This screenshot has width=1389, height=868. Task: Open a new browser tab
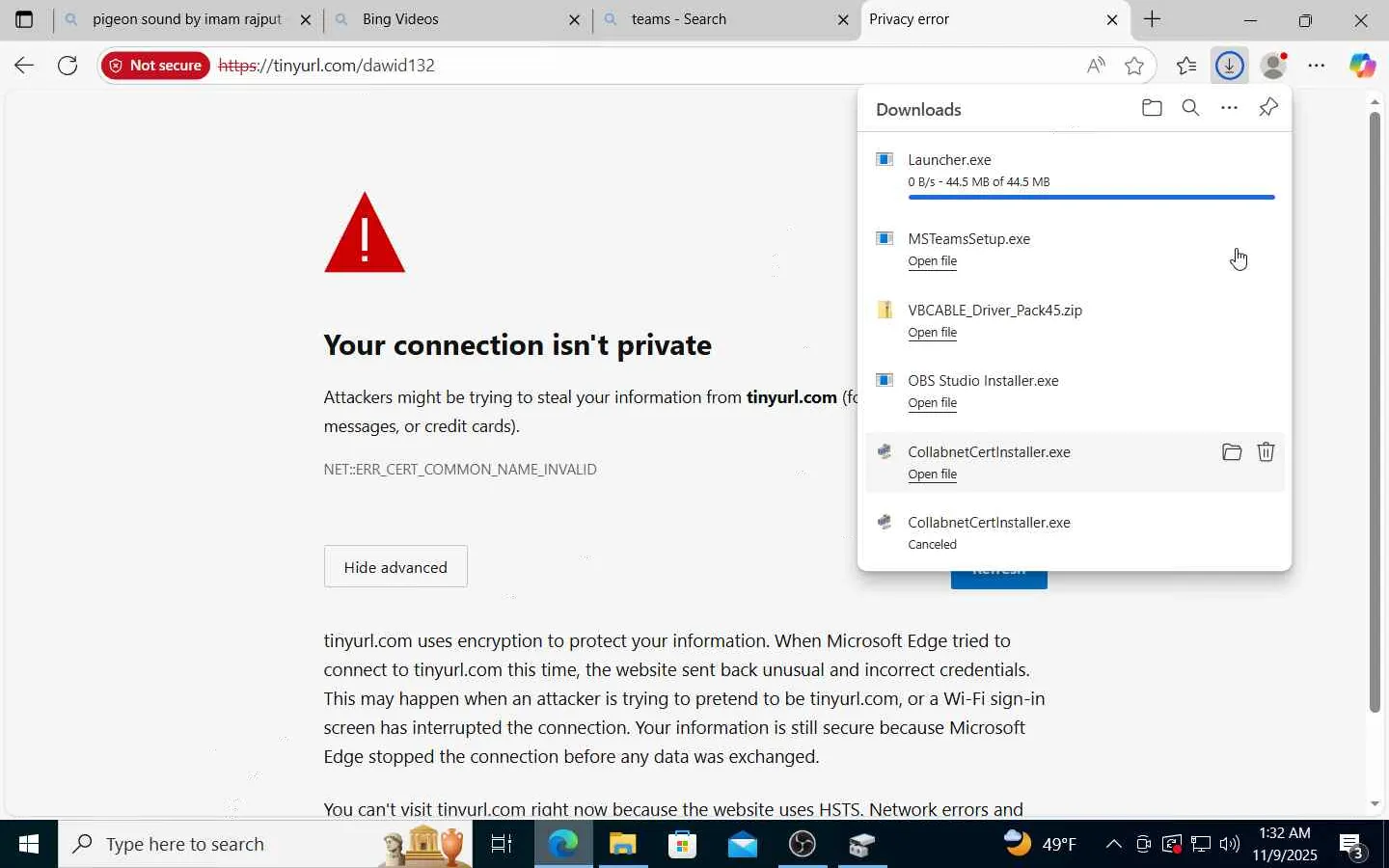click(x=1152, y=19)
